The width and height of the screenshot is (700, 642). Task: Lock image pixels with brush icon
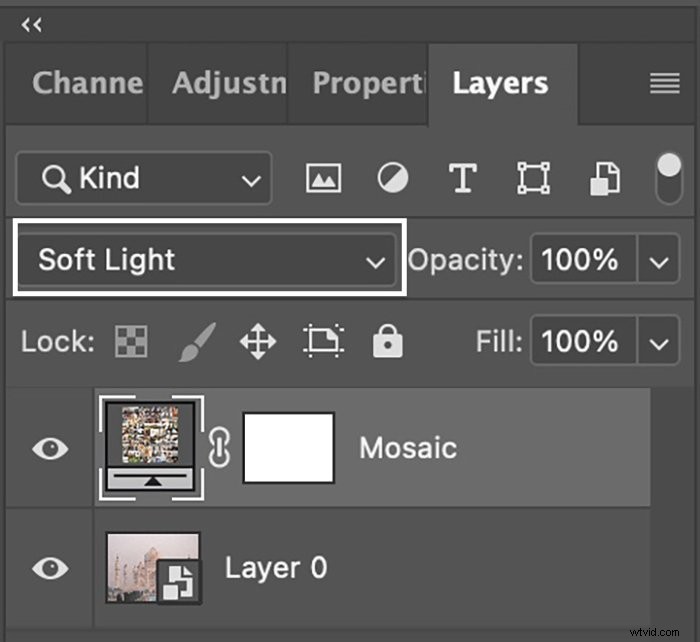[x=197, y=342]
